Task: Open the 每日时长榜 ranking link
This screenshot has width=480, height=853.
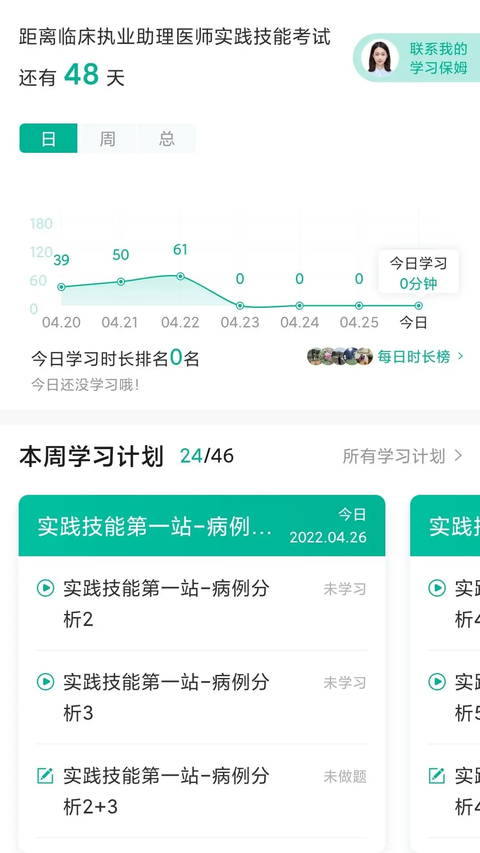Action: [x=414, y=357]
